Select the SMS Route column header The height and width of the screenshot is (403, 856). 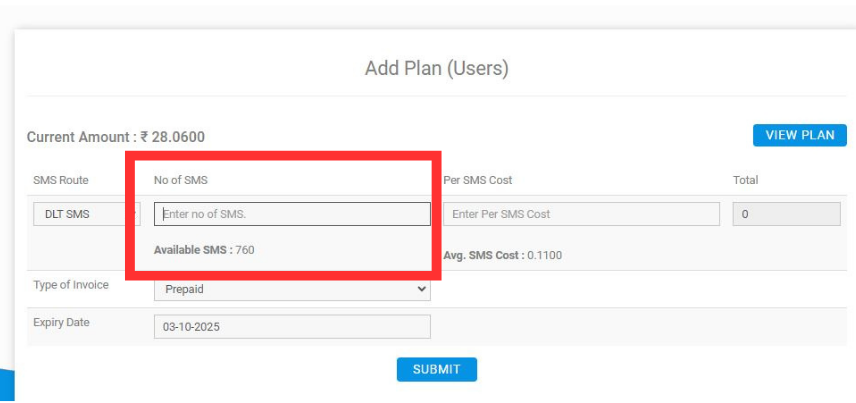pyautogui.click(x=61, y=180)
